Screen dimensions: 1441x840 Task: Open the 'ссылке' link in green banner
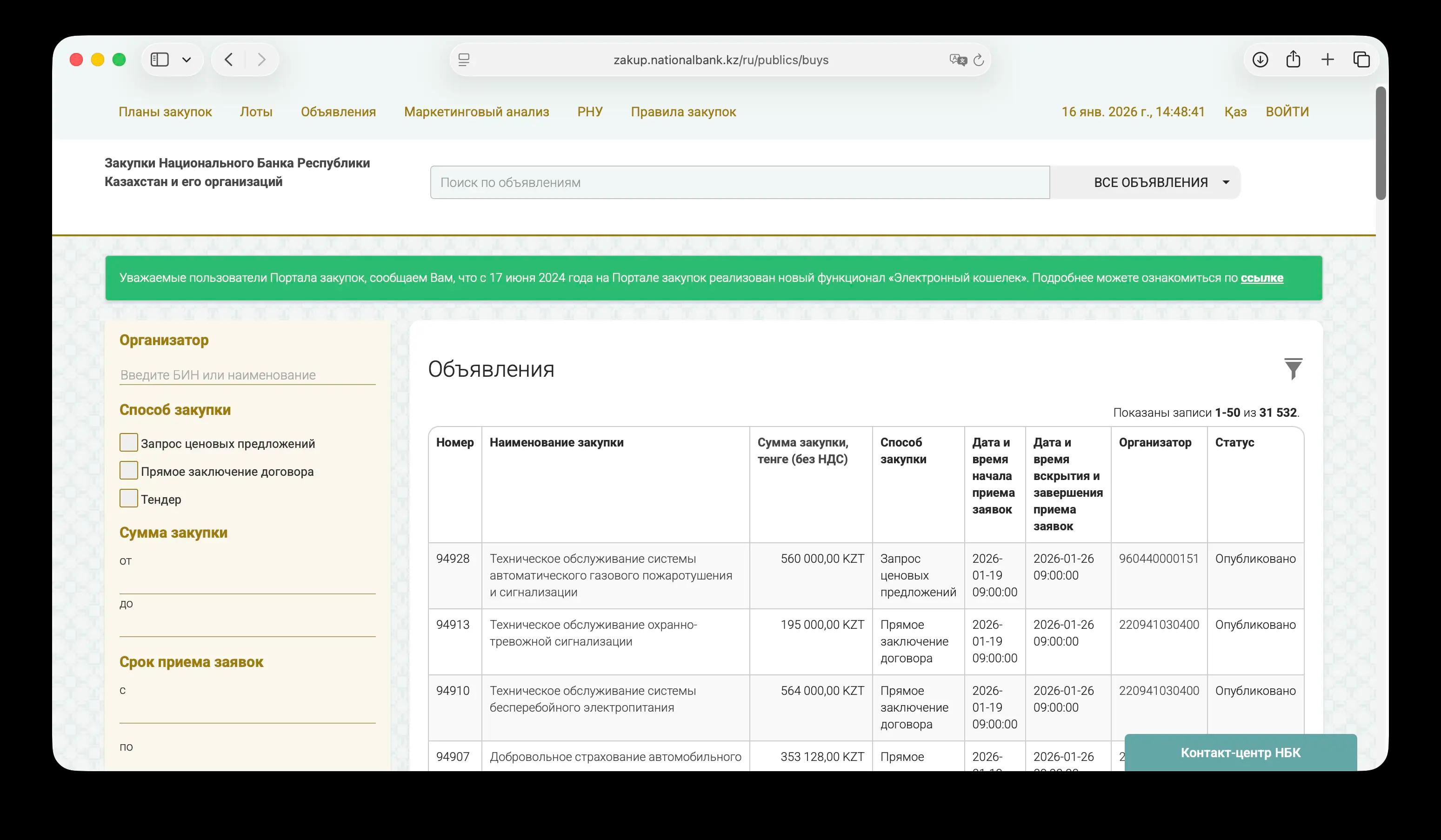click(1261, 278)
